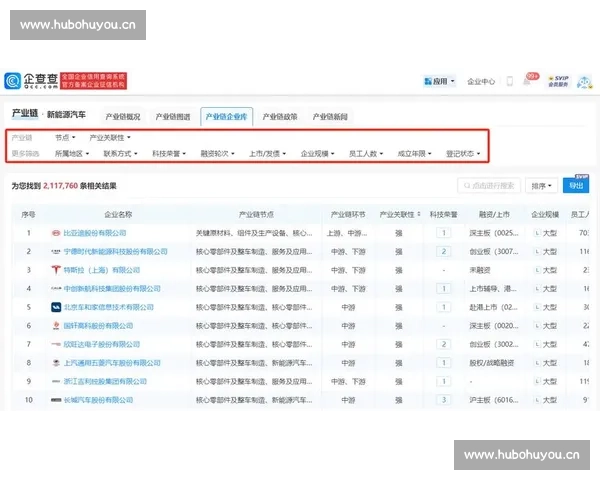Open the 应用 dropdown in header
The height and width of the screenshot is (480, 600).
(440, 81)
